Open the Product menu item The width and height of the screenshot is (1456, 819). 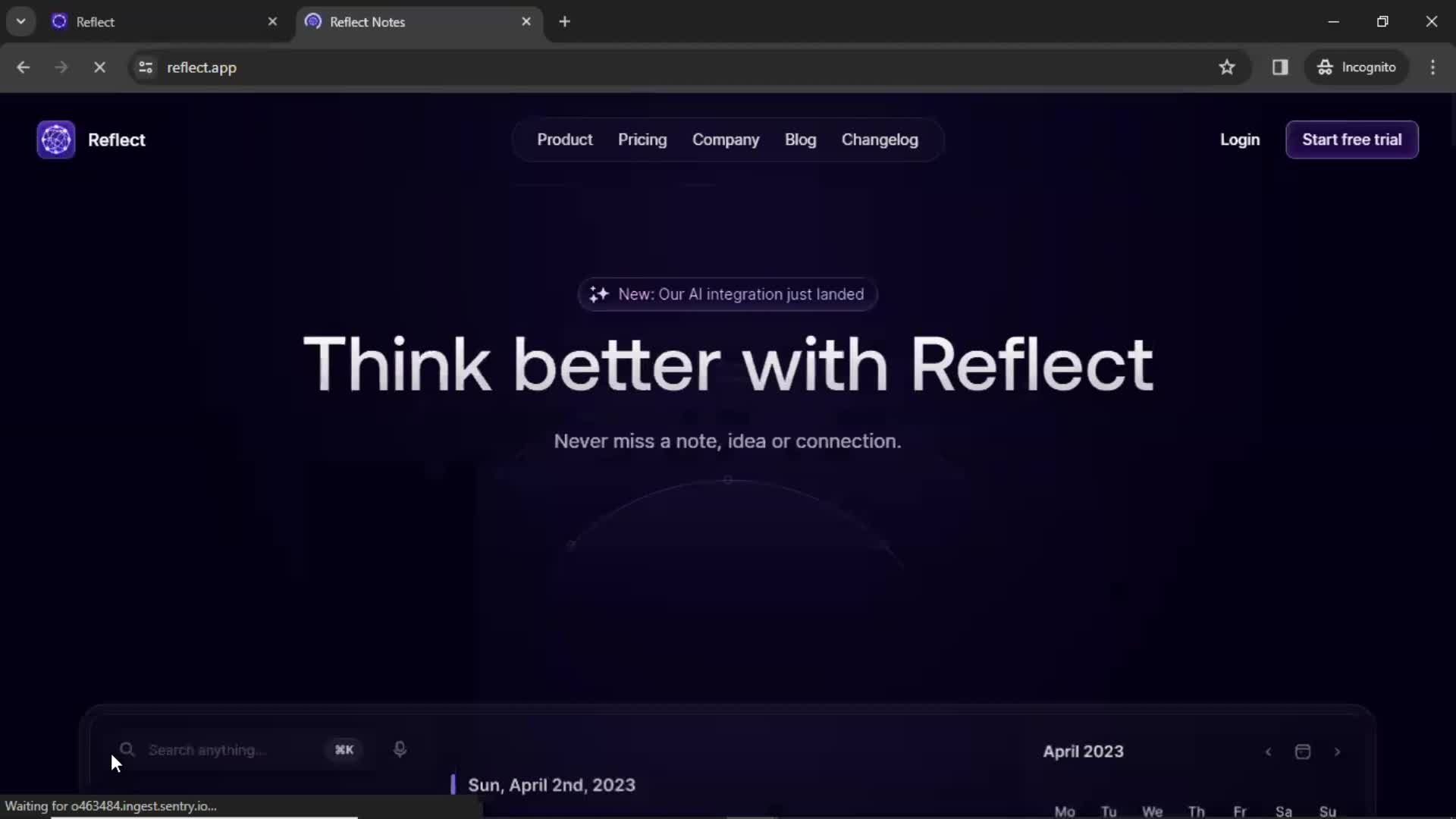coord(565,139)
